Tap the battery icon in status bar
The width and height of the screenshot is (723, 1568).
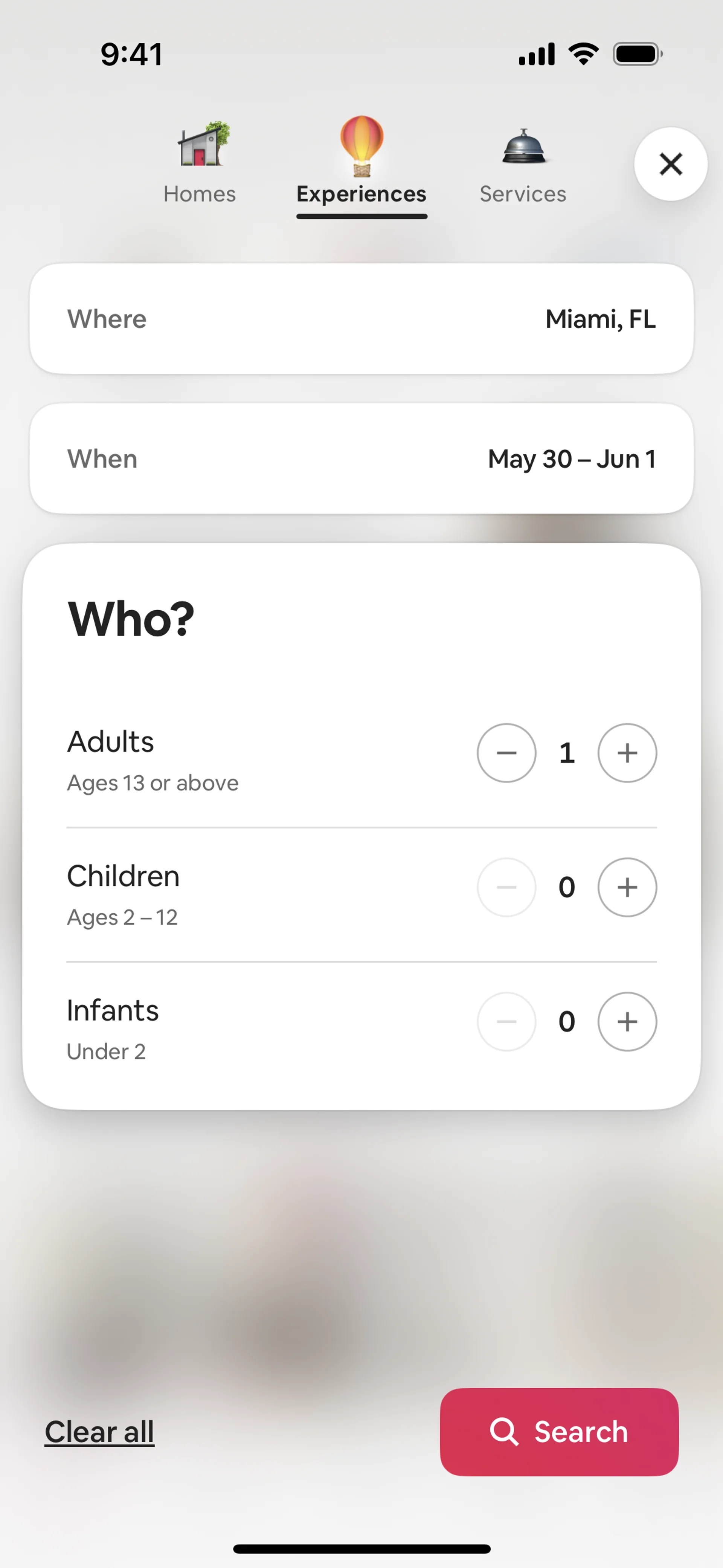[637, 54]
